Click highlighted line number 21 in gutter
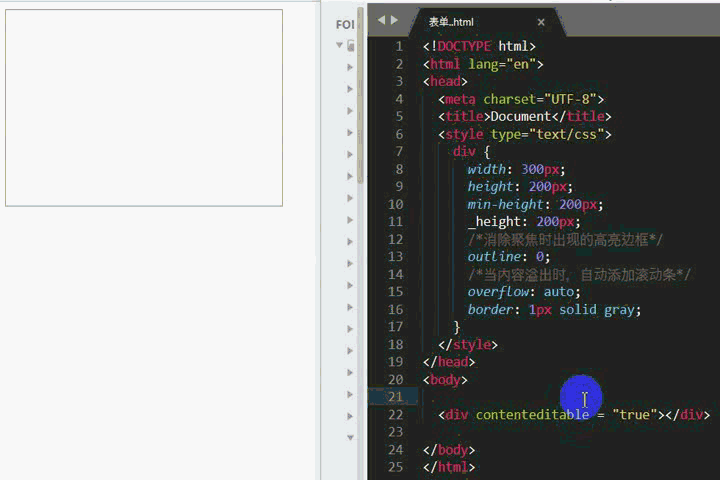The image size is (720, 480). [x=395, y=396]
